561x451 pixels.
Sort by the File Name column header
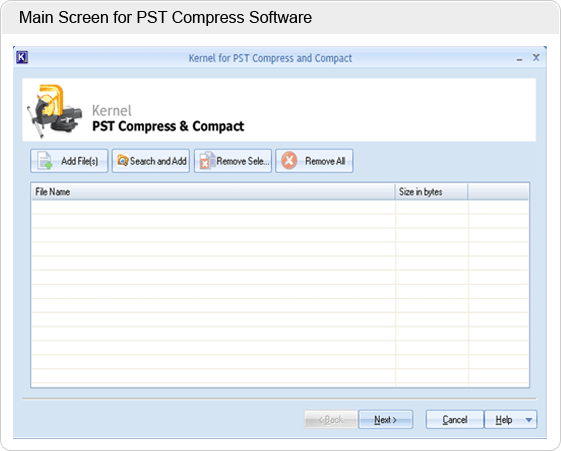point(213,192)
